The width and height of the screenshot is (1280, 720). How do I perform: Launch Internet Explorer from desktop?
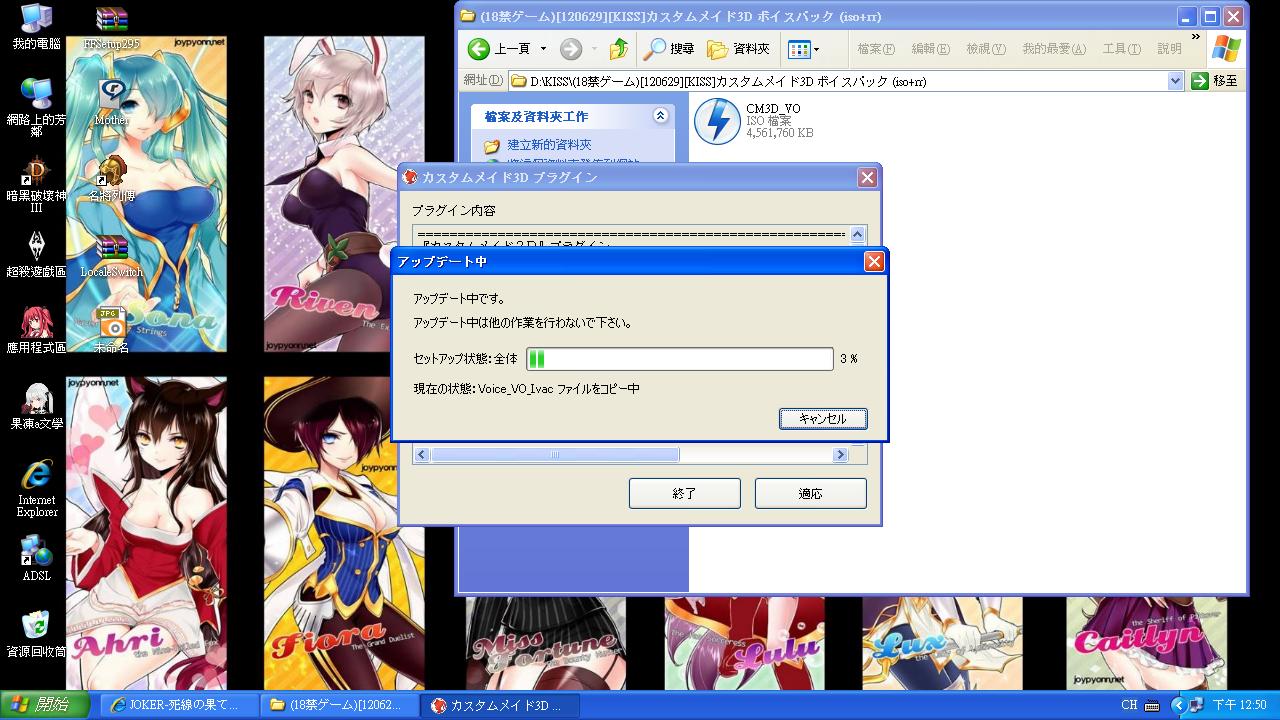tap(36, 489)
